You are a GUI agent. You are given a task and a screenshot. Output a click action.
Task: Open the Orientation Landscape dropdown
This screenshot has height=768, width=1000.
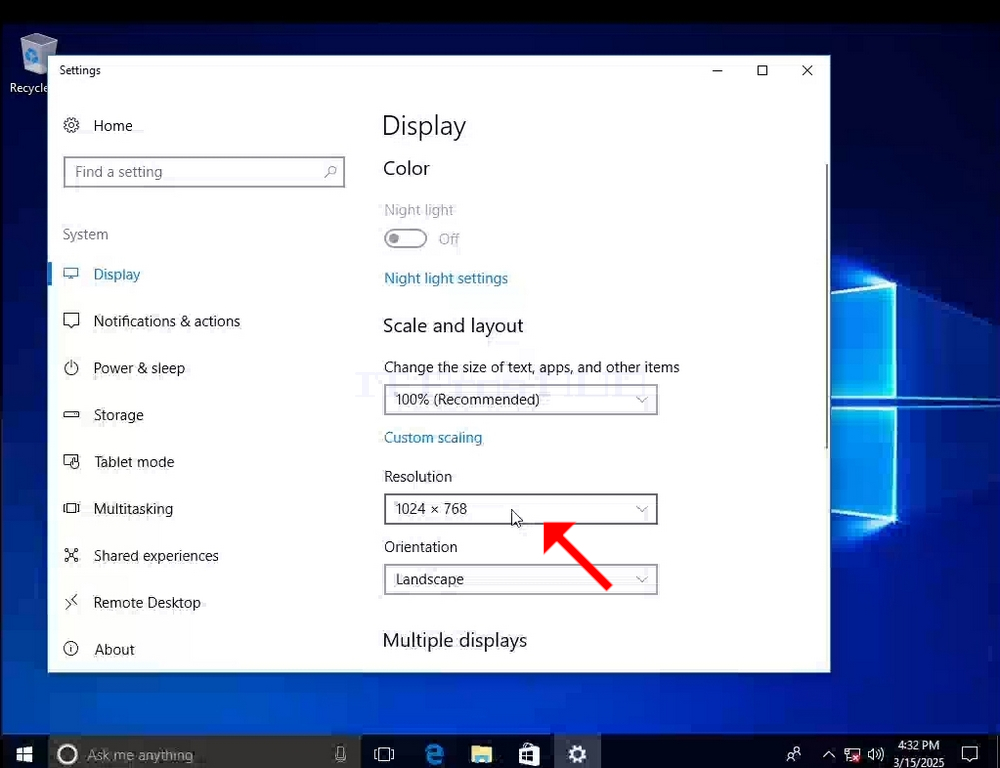coord(520,579)
